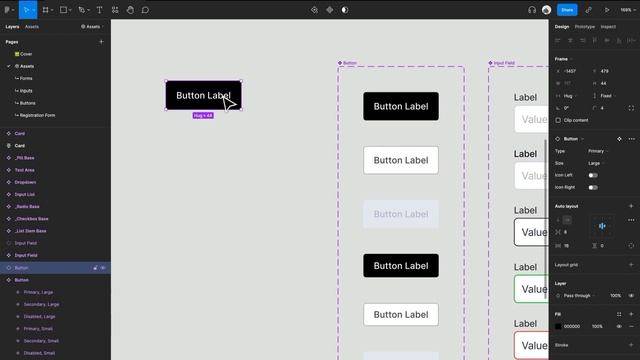Switch to the Layers tab
Image resolution: width=640 pixels, height=360 pixels.
pyautogui.click(x=12, y=27)
